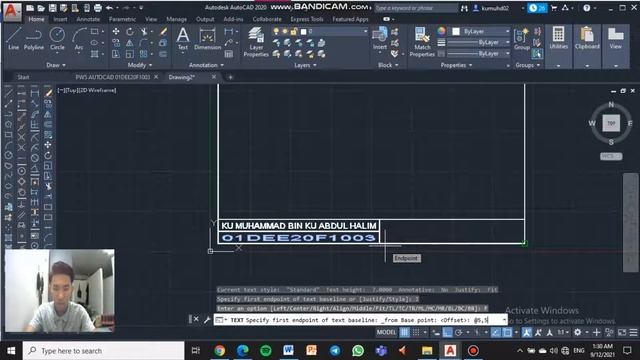The height and width of the screenshot is (360, 640).
Task: Select the Dimension tool
Action: coord(207,39)
